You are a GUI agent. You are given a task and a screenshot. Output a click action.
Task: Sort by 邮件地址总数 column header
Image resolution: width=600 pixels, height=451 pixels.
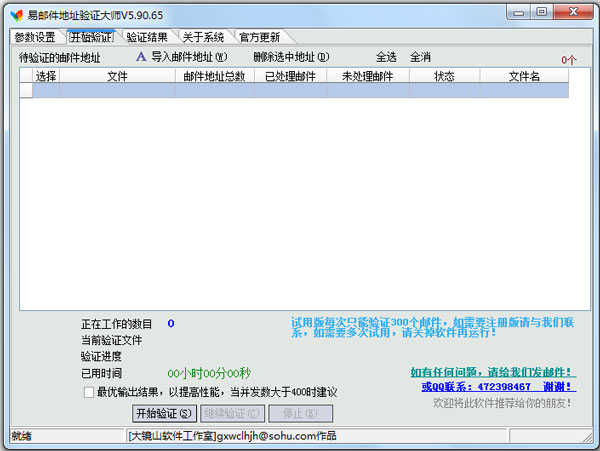click(x=214, y=76)
